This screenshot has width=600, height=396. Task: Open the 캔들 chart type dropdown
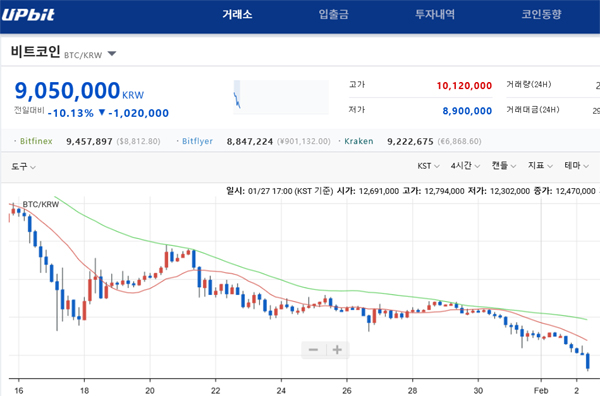(x=504, y=166)
